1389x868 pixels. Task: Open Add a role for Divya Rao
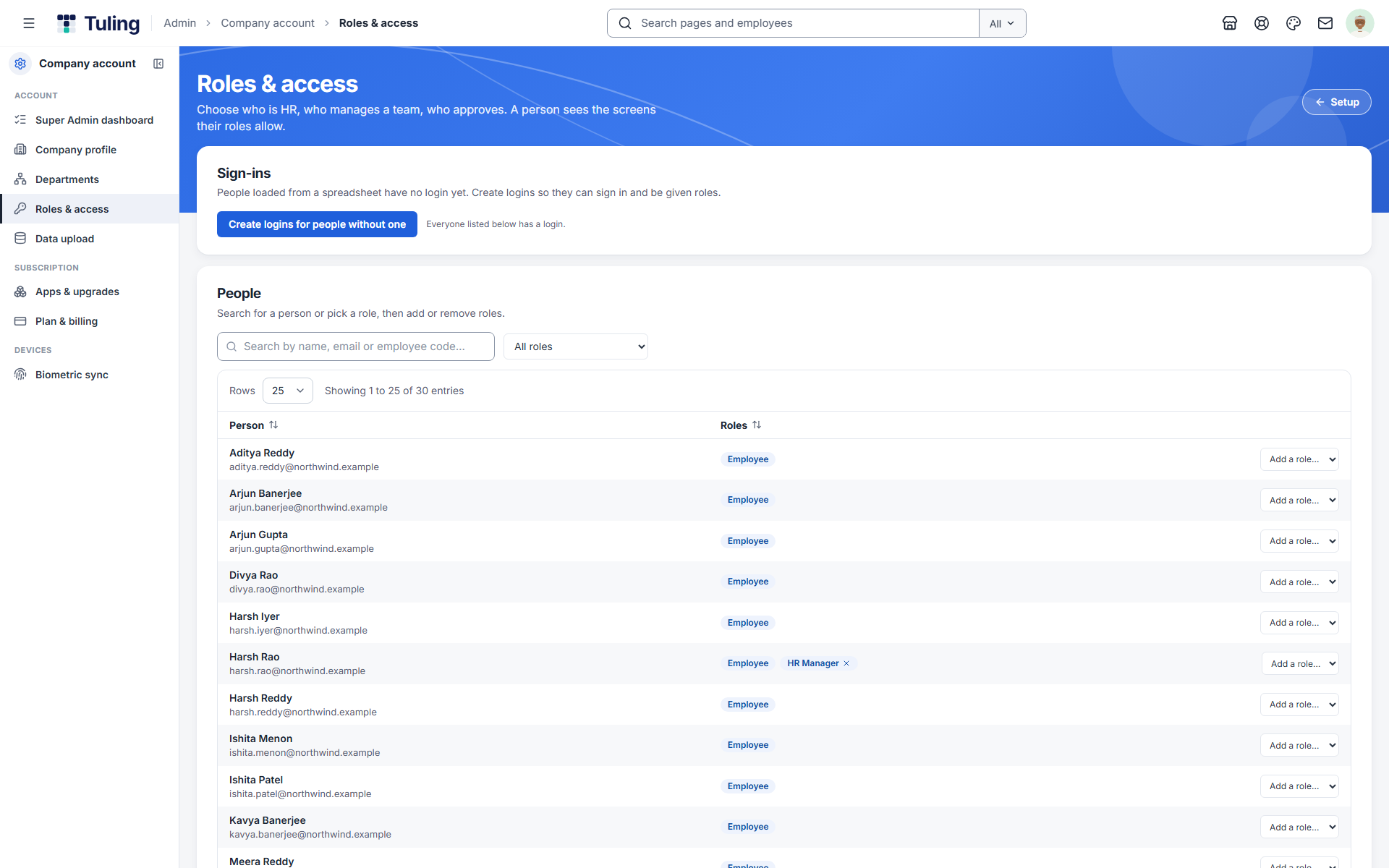[x=1299, y=582]
